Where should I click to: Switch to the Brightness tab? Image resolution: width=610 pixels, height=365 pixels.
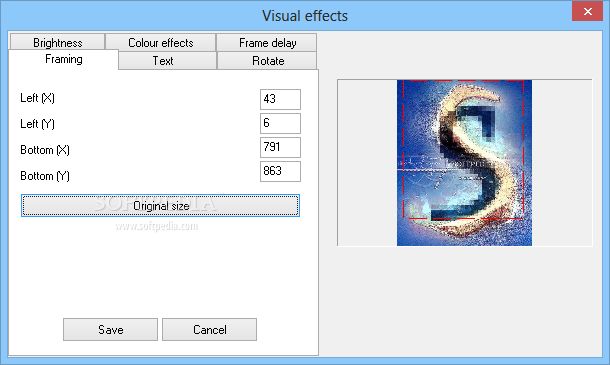click(58, 42)
